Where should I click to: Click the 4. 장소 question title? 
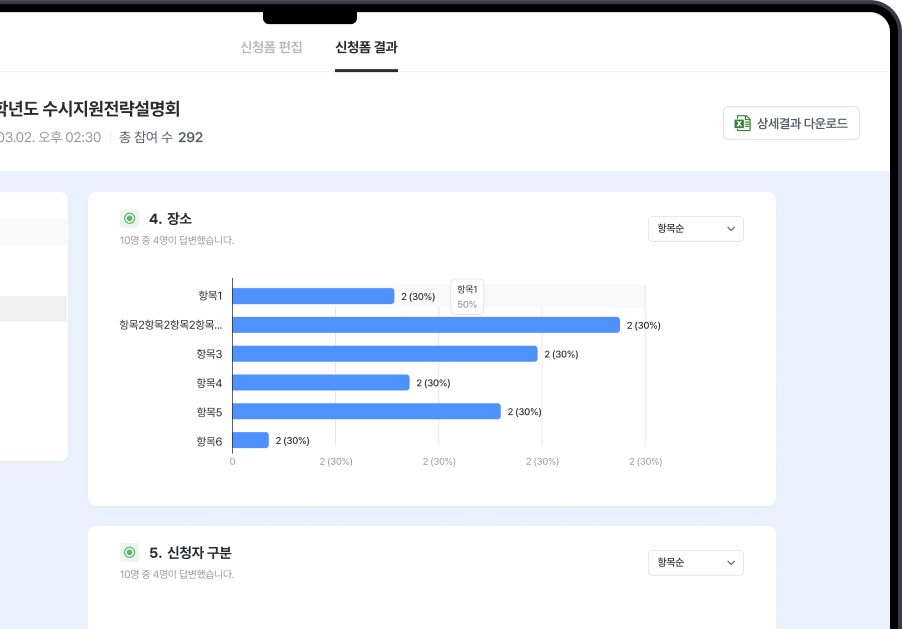[x=170, y=218]
